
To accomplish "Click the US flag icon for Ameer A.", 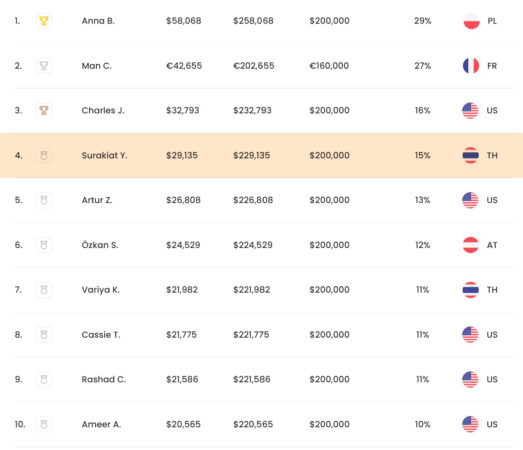I will [x=470, y=424].
